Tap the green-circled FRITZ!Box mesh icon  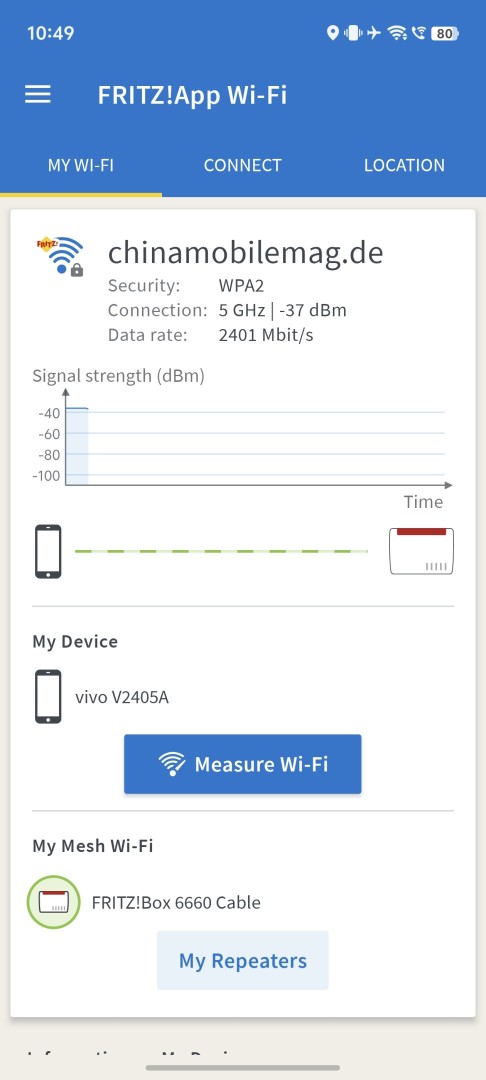tap(53, 902)
